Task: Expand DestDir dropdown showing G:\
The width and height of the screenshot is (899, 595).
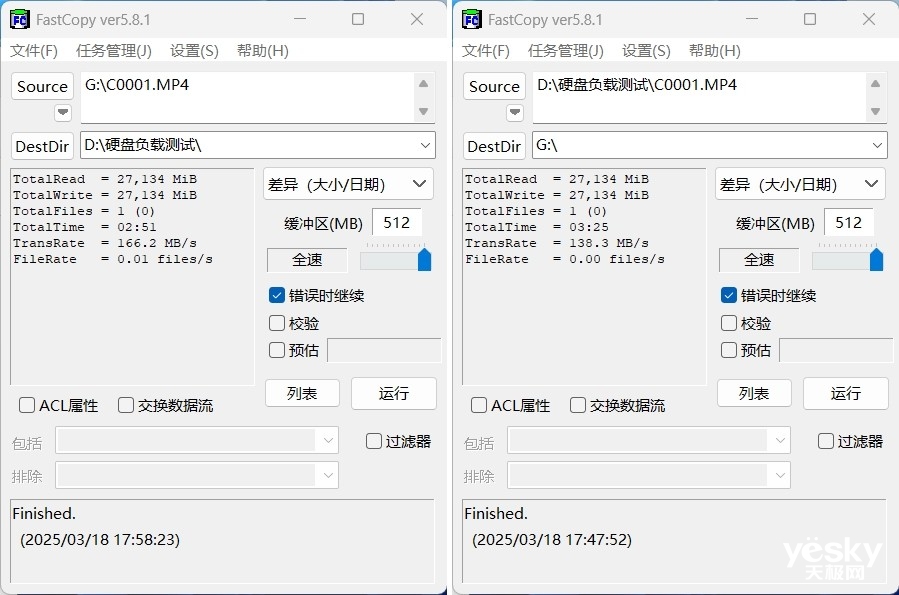Action: tap(877, 145)
